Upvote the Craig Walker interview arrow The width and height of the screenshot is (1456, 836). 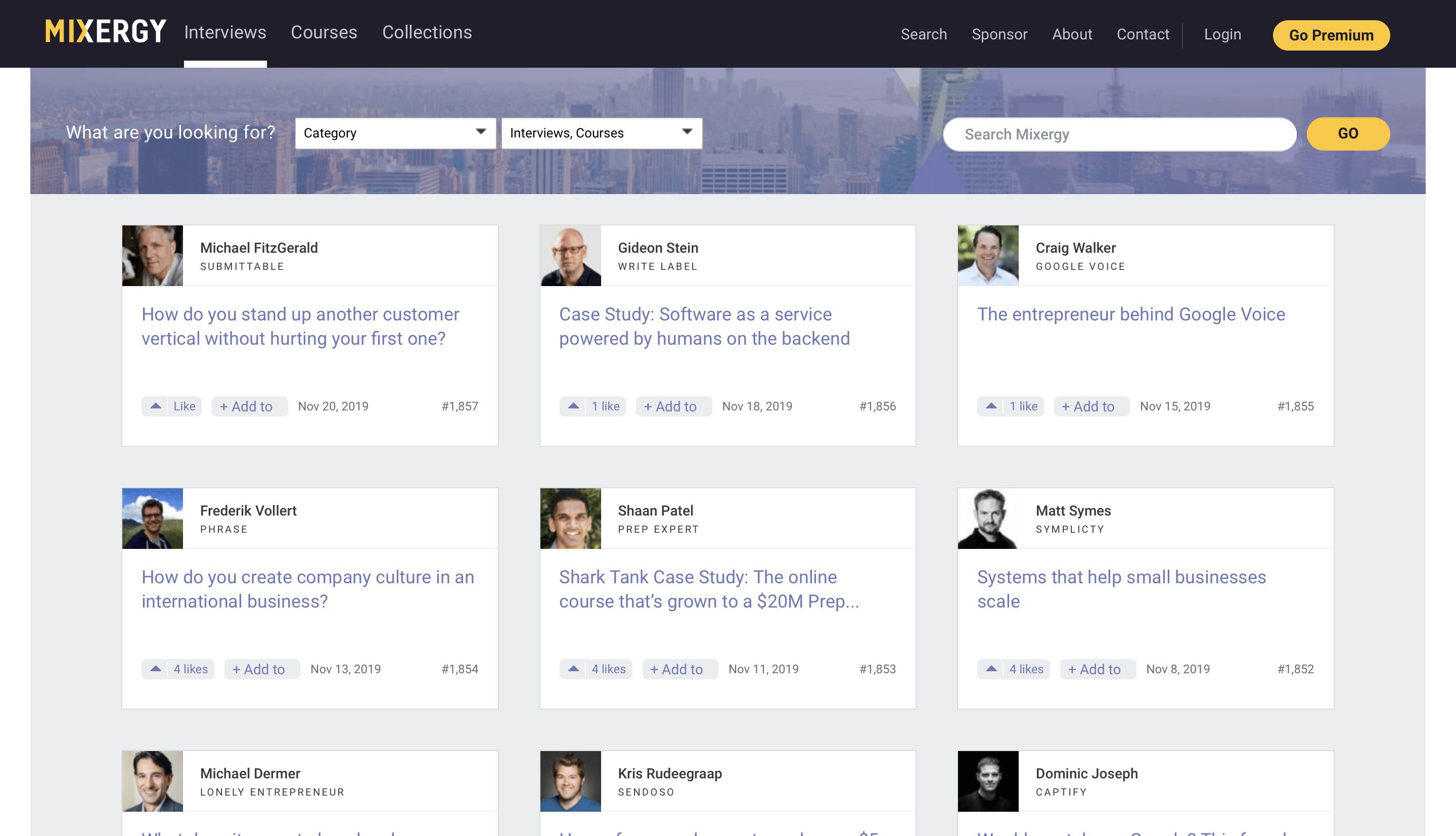coord(991,406)
